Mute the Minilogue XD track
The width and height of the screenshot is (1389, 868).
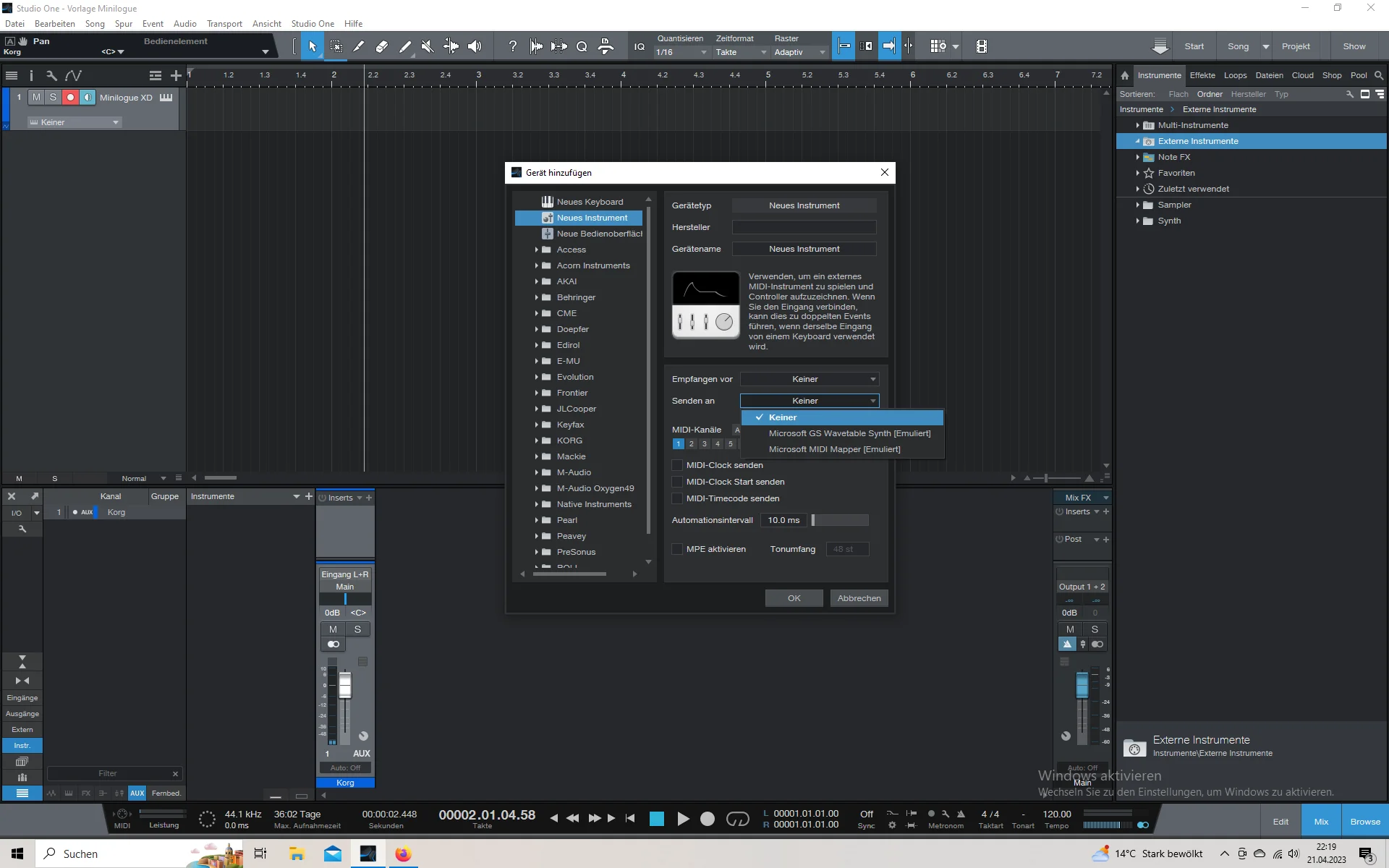tap(36, 97)
